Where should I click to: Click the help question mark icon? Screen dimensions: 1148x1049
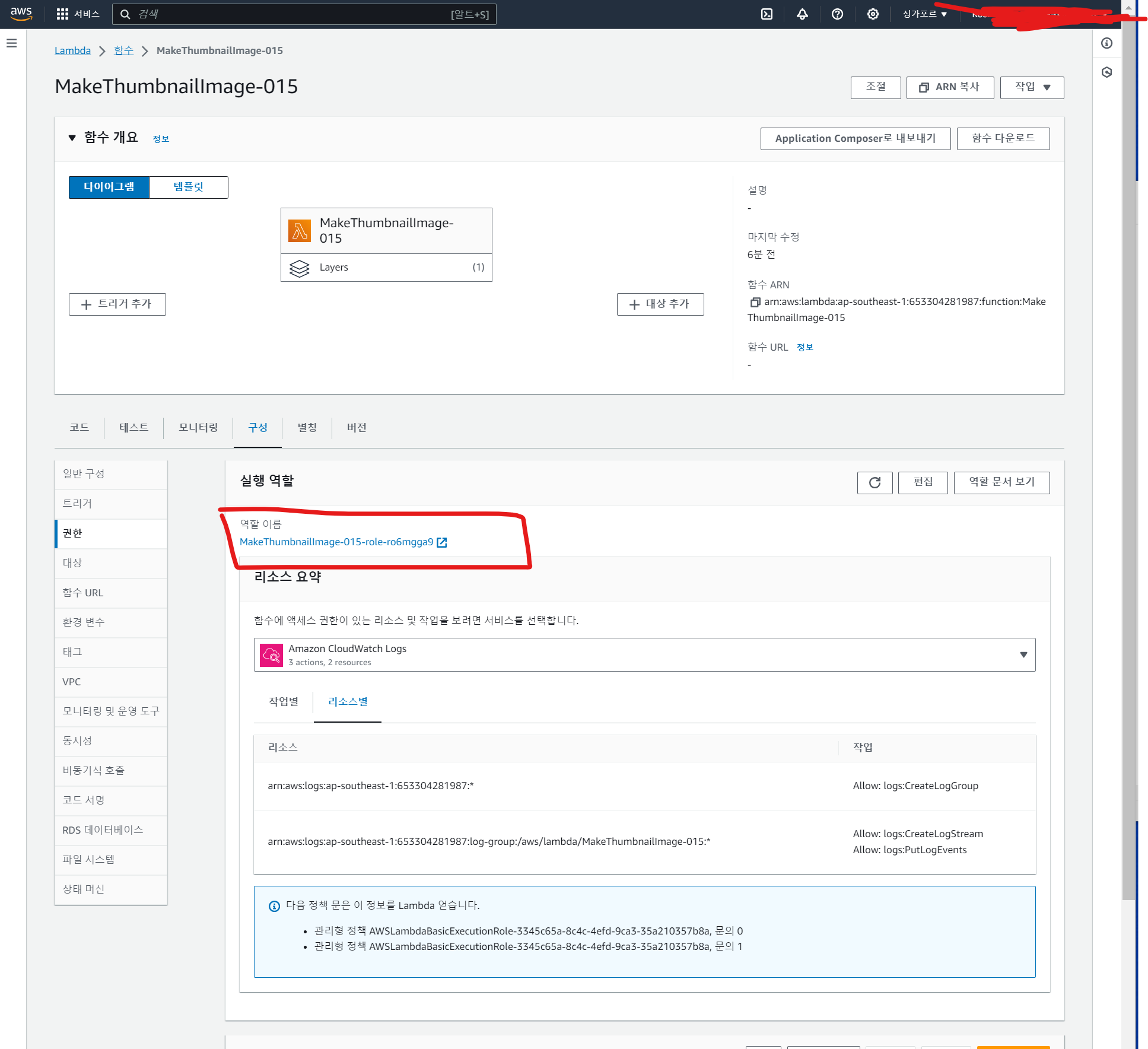tap(837, 14)
